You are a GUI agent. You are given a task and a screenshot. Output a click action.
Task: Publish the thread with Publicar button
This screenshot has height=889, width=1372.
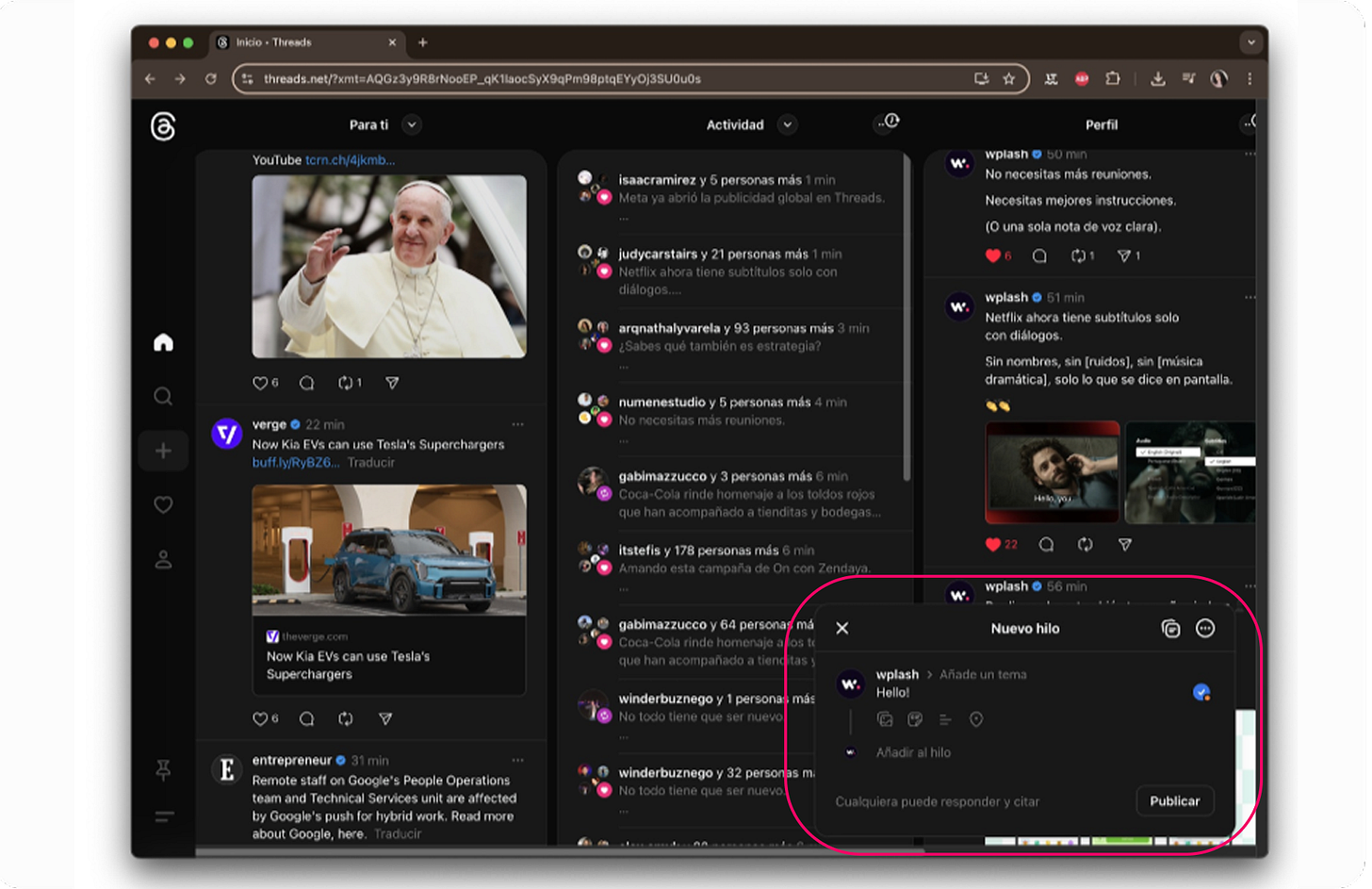[1175, 801]
